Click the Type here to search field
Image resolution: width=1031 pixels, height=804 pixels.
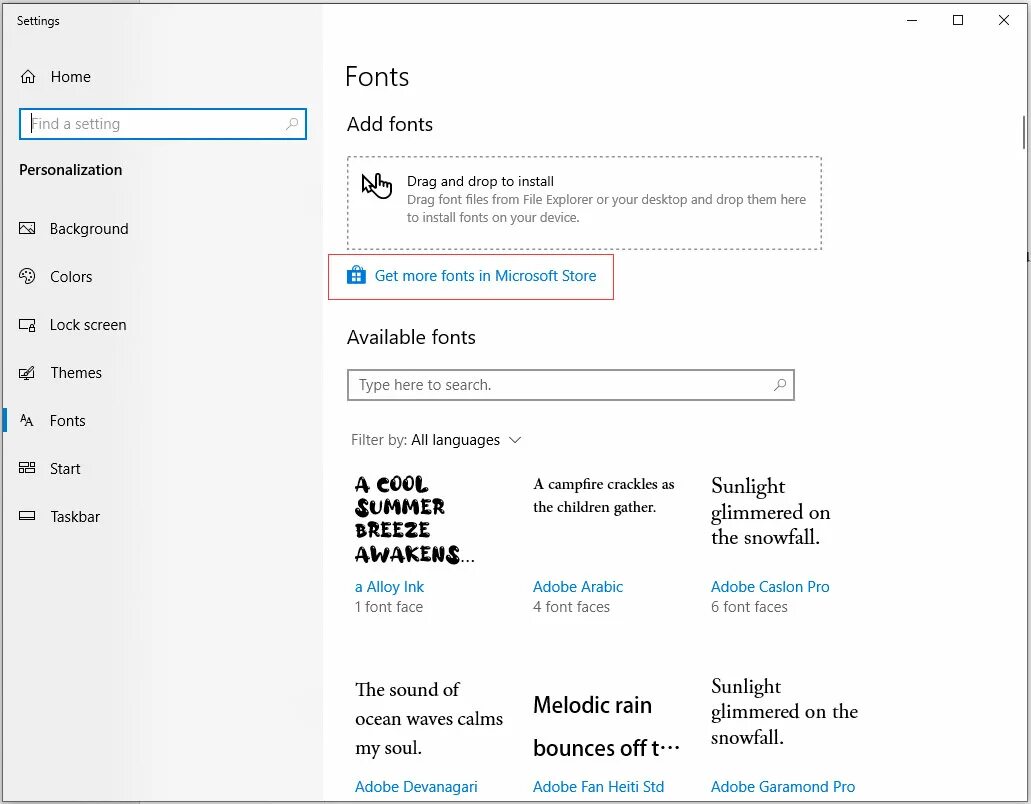pyautogui.click(x=571, y=385)
